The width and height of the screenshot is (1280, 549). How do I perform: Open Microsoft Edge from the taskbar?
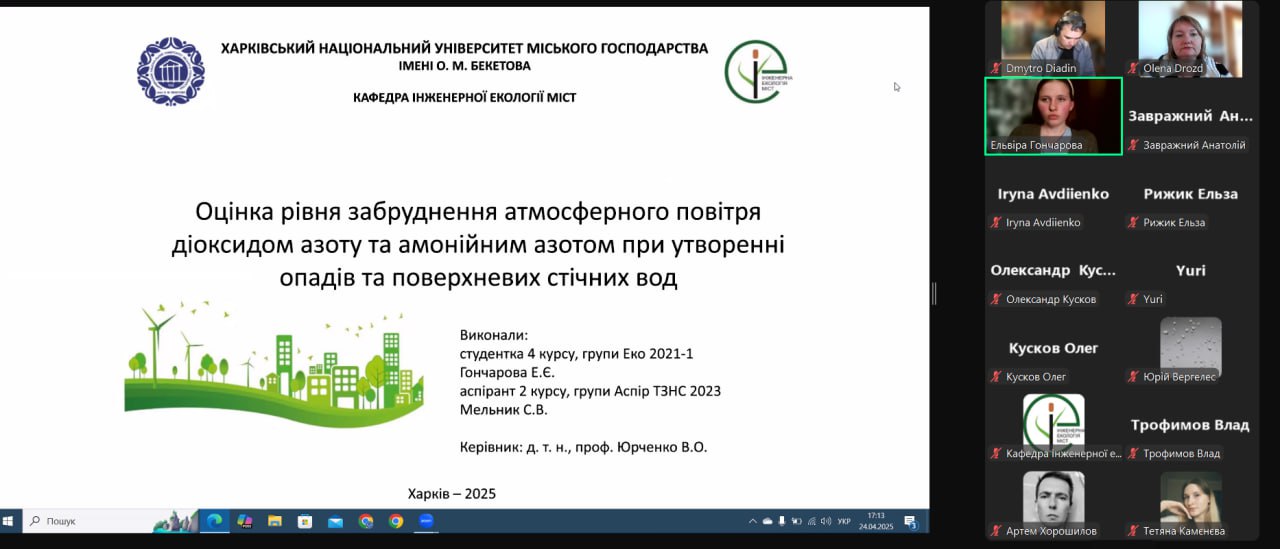click(x=213, y=521)
